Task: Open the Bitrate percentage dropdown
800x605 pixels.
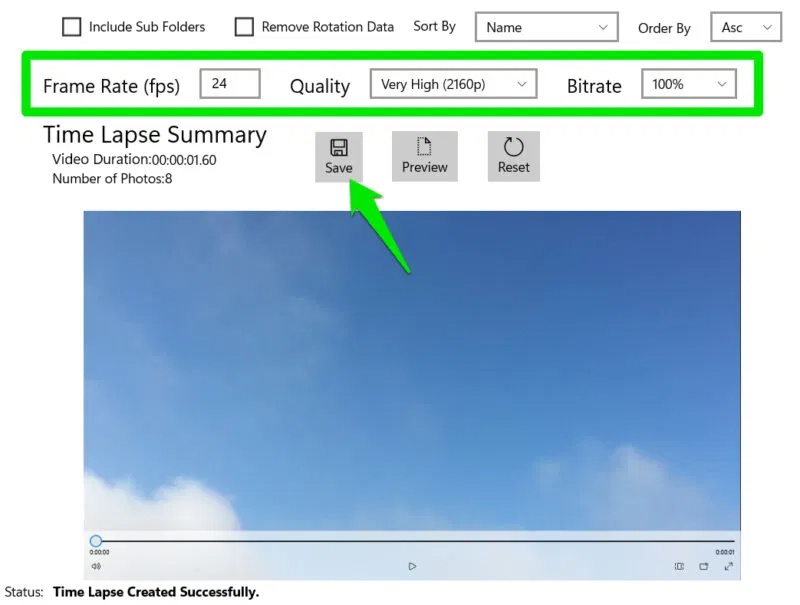Action: point(688,85)
